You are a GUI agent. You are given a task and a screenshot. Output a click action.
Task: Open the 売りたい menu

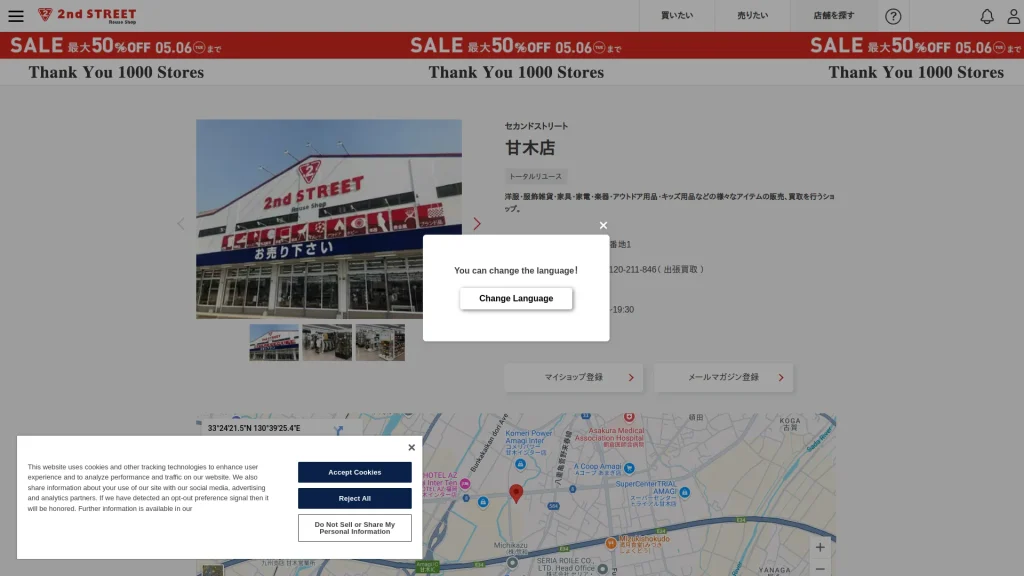pos(752,16)
